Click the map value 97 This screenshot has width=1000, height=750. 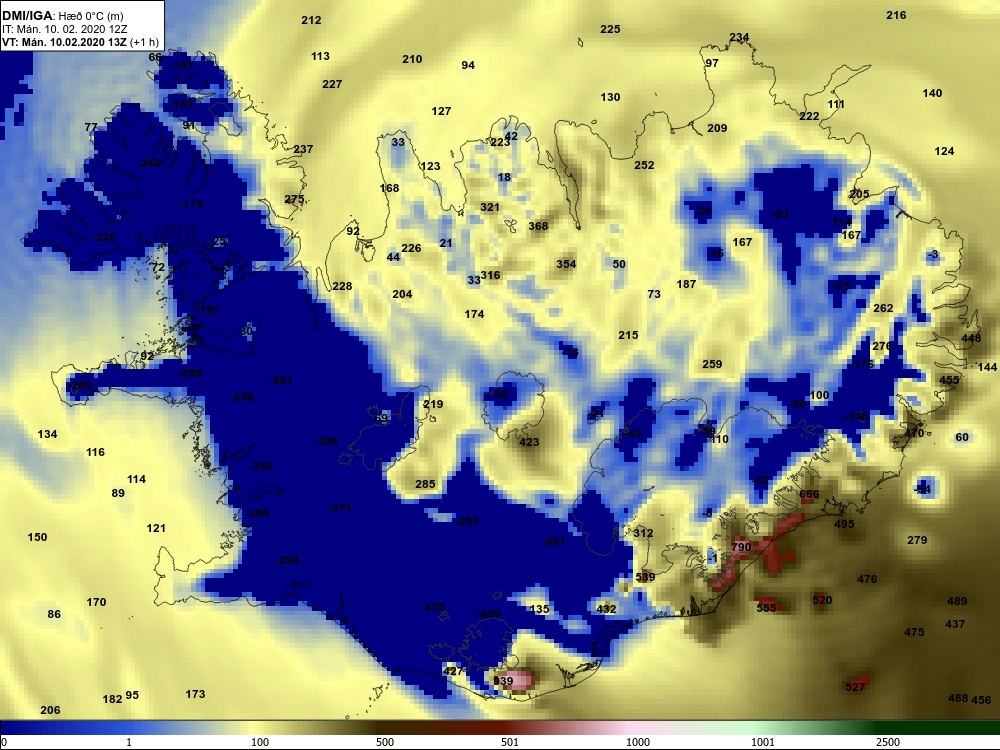pyautogui.click(x=712, y=63)
